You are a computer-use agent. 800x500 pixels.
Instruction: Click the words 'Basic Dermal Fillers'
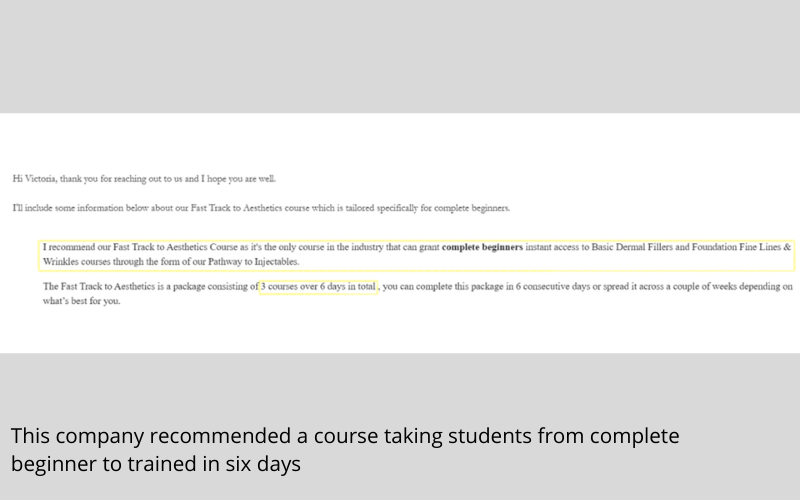pyautogui.click(x=632, y=247)
